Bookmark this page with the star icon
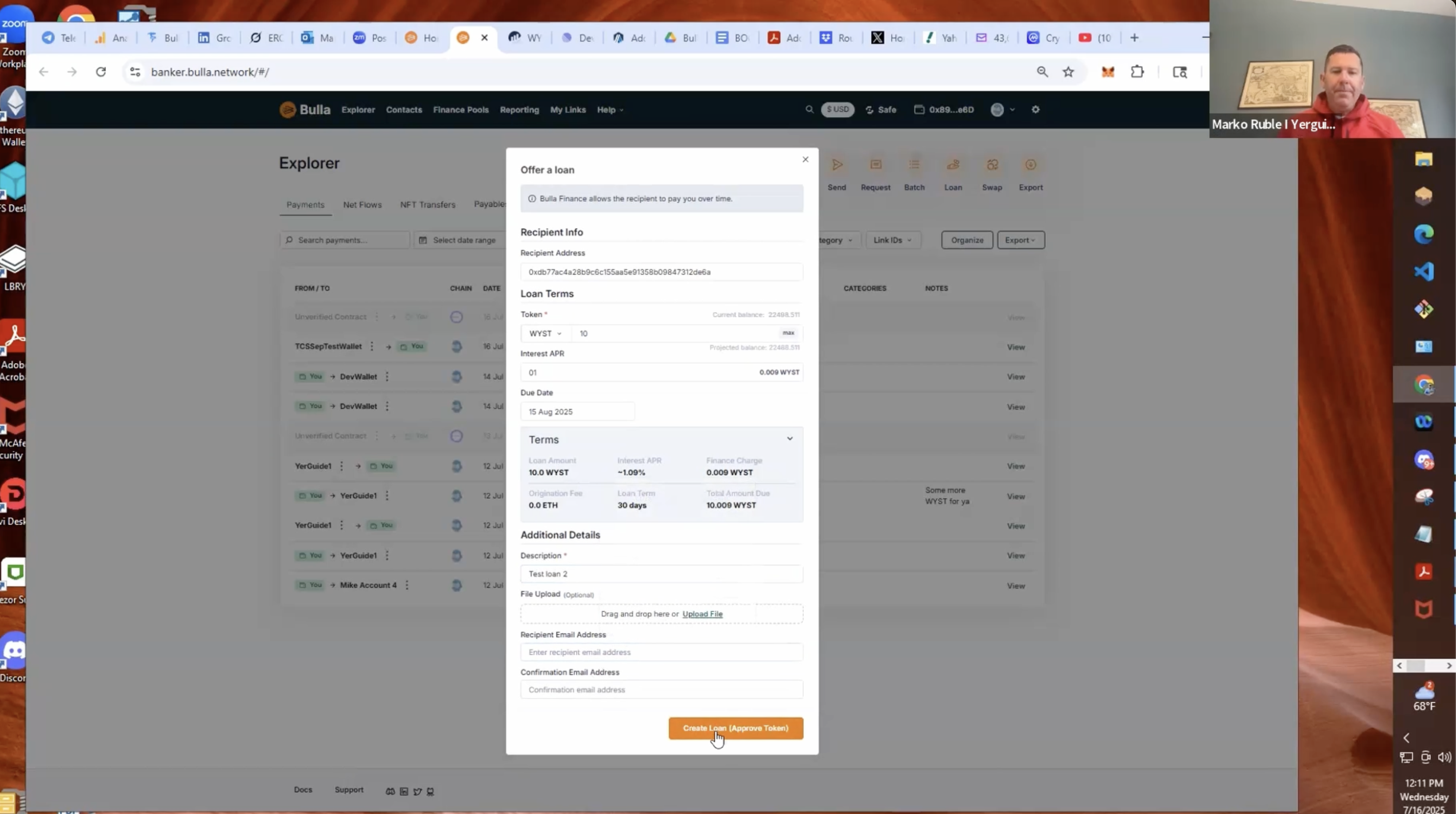This screenshot has height=814, width=1456. [1068, 72]
